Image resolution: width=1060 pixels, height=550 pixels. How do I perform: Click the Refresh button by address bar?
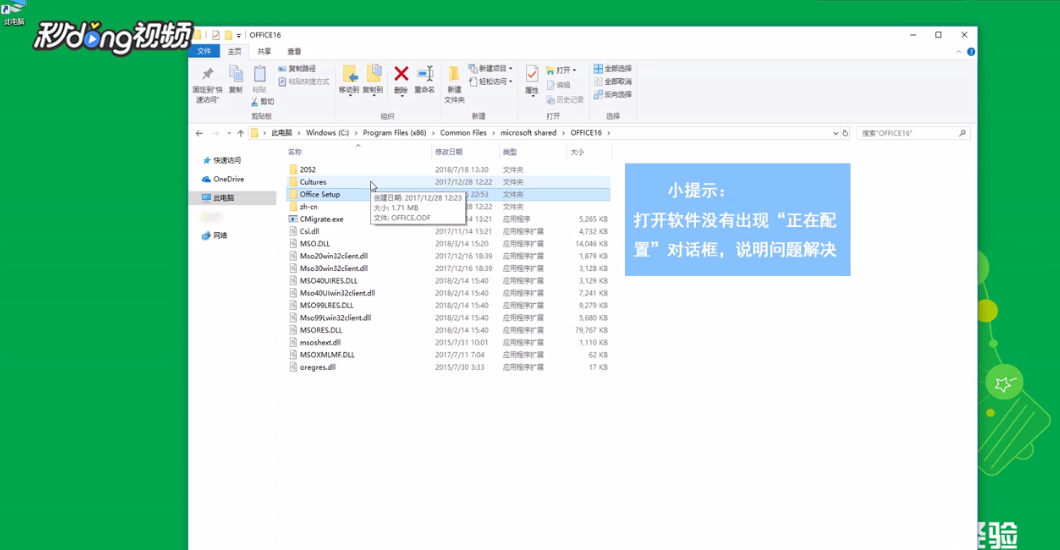(845, 133)
